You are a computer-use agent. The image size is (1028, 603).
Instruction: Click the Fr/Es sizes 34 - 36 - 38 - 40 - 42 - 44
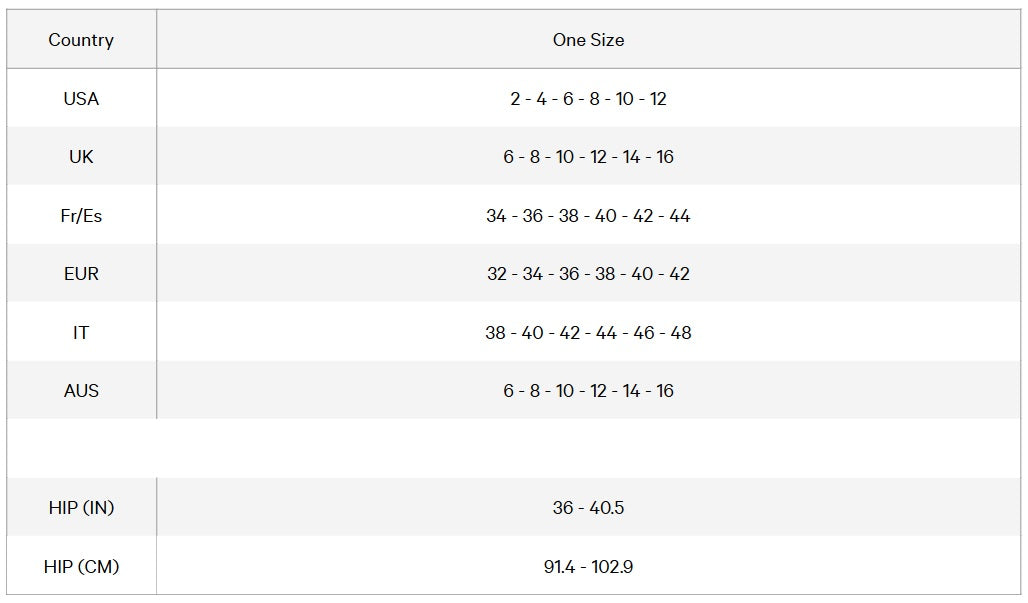(x=588, y=216)
